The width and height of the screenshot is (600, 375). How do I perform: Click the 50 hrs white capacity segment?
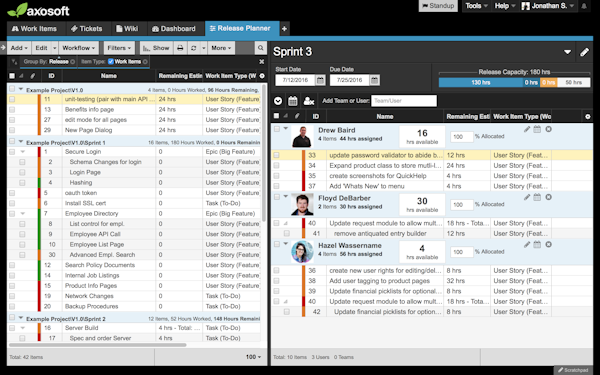click(x=574, y=83)
